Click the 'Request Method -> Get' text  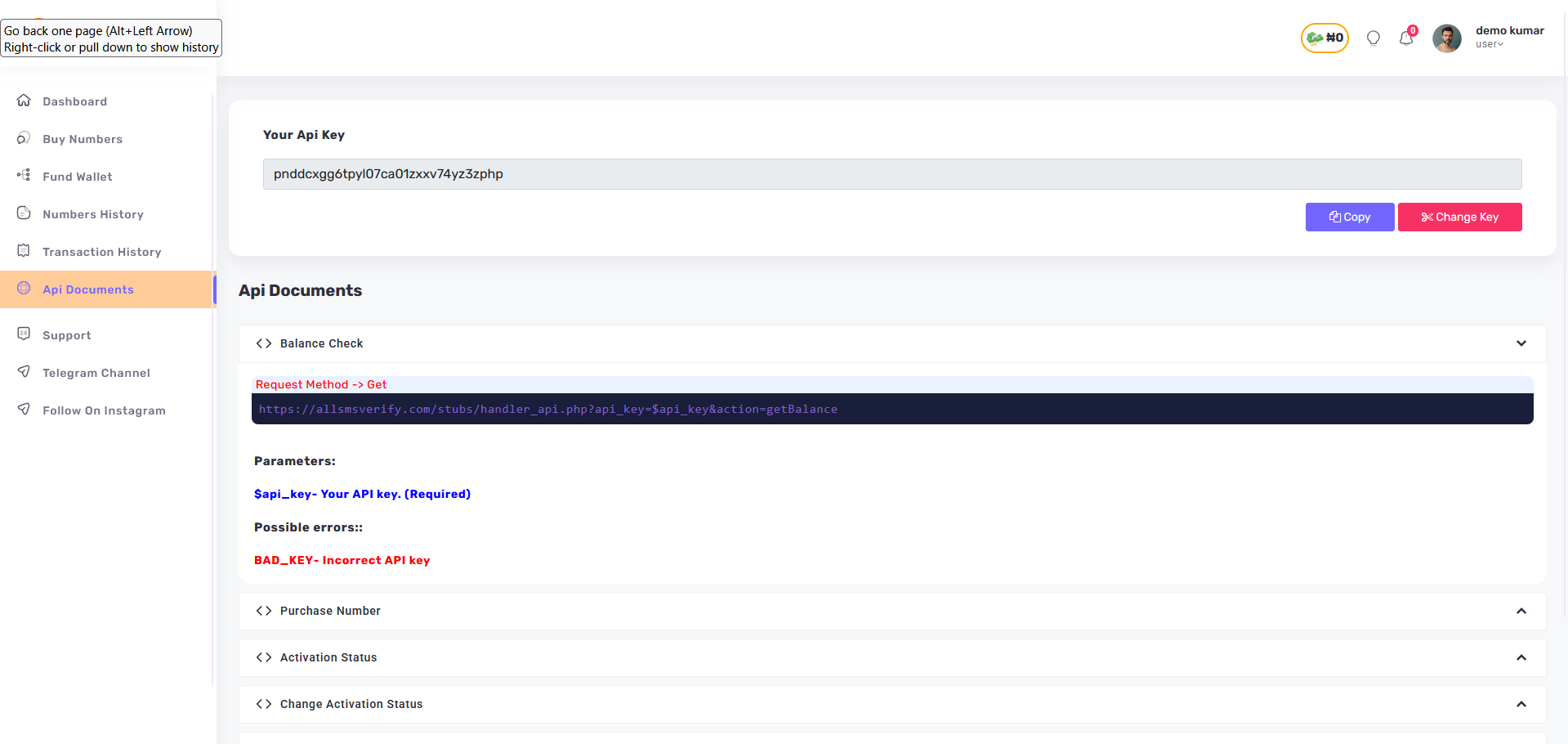coord(321,384)
